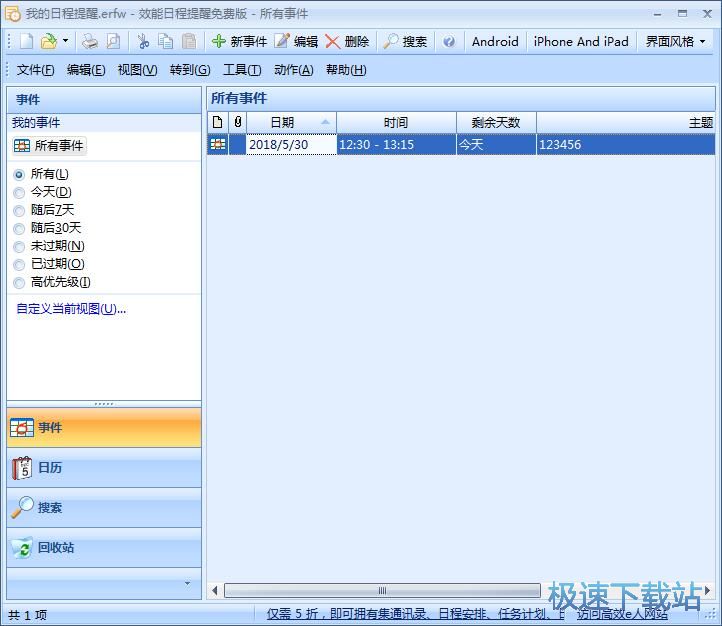Image resolution: width=722 pixels, height=626 pixels.
Task: Select the 随后7天 filter radio button
Action: point(19,210)
